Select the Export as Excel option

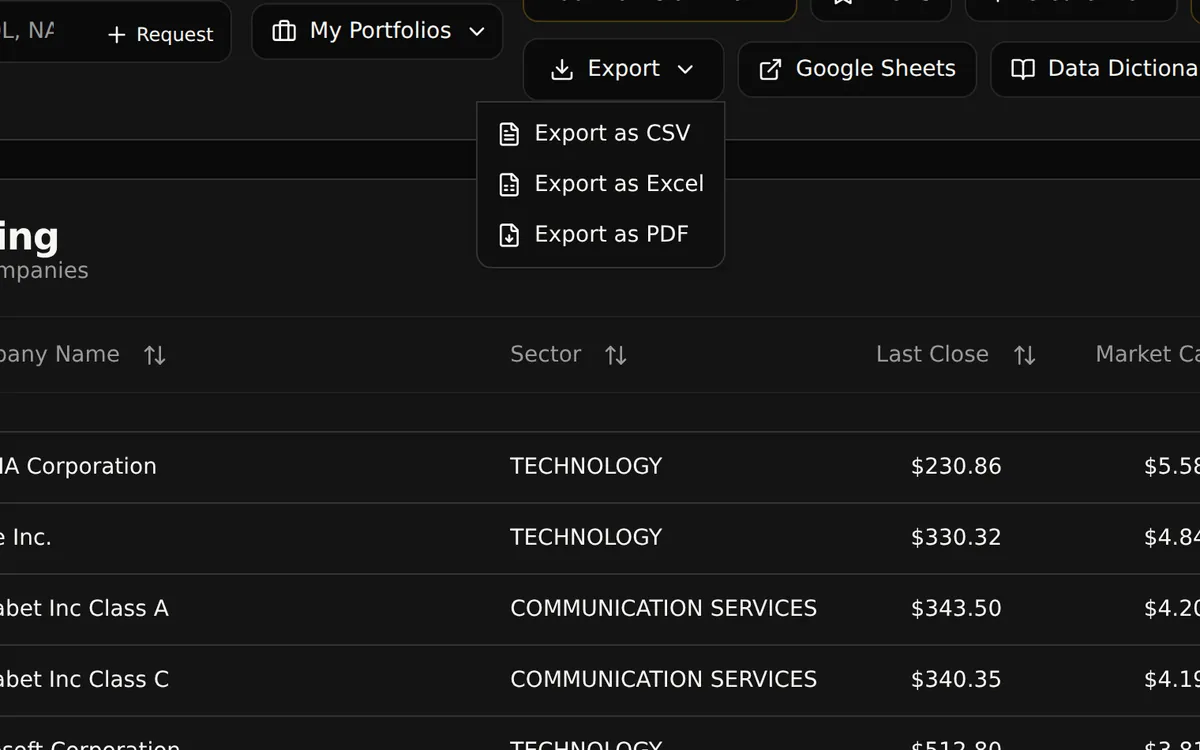pyautogui.click(x=600, y=184)
